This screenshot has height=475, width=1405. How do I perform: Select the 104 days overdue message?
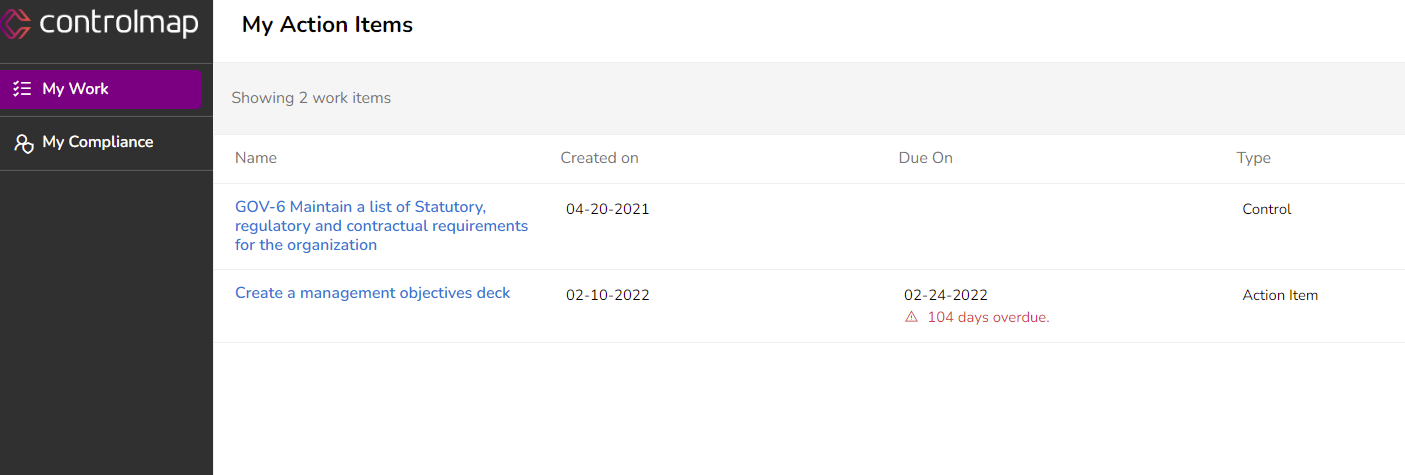(x=988, y=318)
